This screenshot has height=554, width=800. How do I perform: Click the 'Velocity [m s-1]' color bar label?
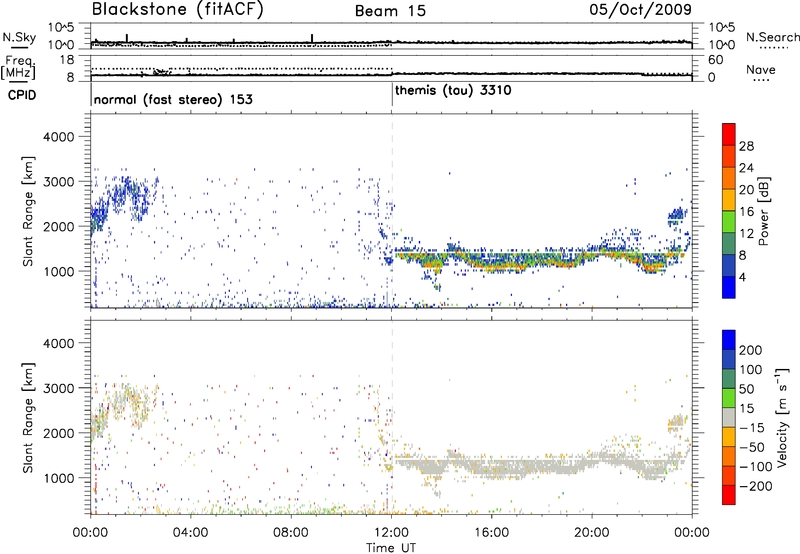tap(781, 417)
